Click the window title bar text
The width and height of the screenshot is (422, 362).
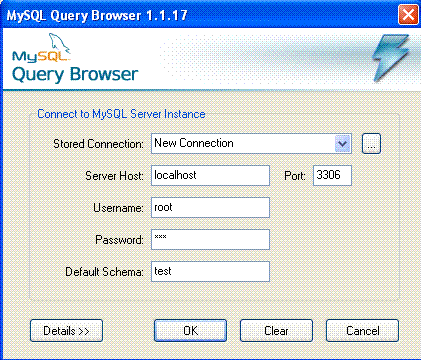point(97,16)
